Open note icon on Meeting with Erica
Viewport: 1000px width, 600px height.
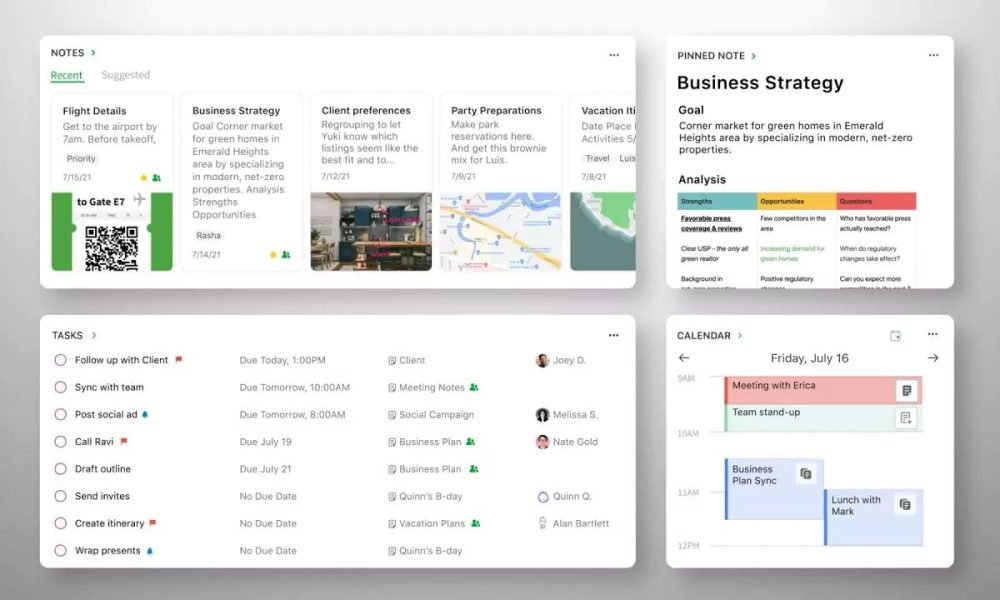(x=906, y=390)
